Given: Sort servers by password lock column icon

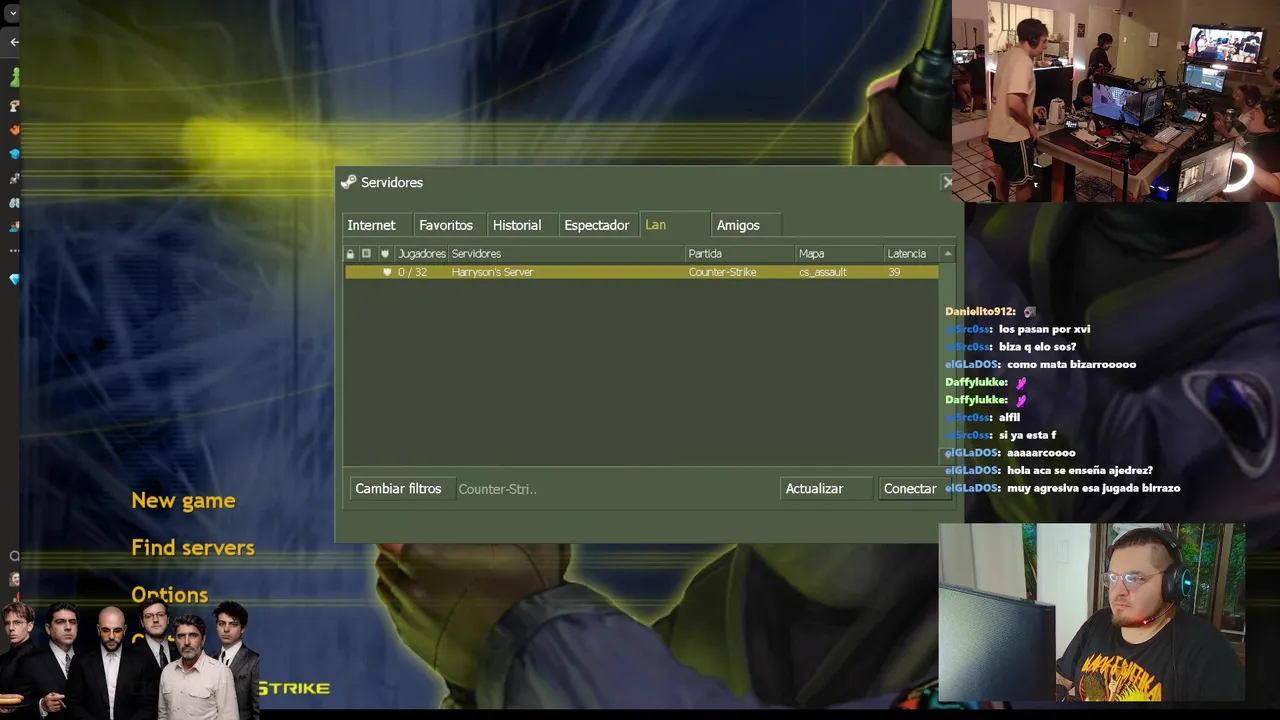Looking at the screenshot, I should pyautogui.click(x=350, y=254).
